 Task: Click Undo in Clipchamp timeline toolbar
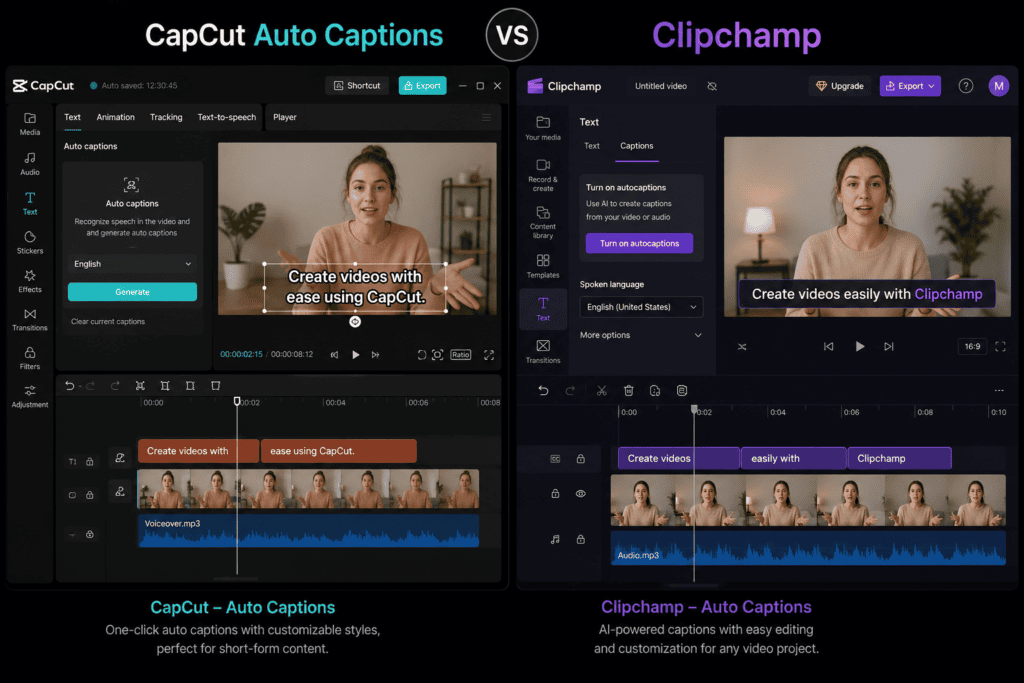[543, 390]
